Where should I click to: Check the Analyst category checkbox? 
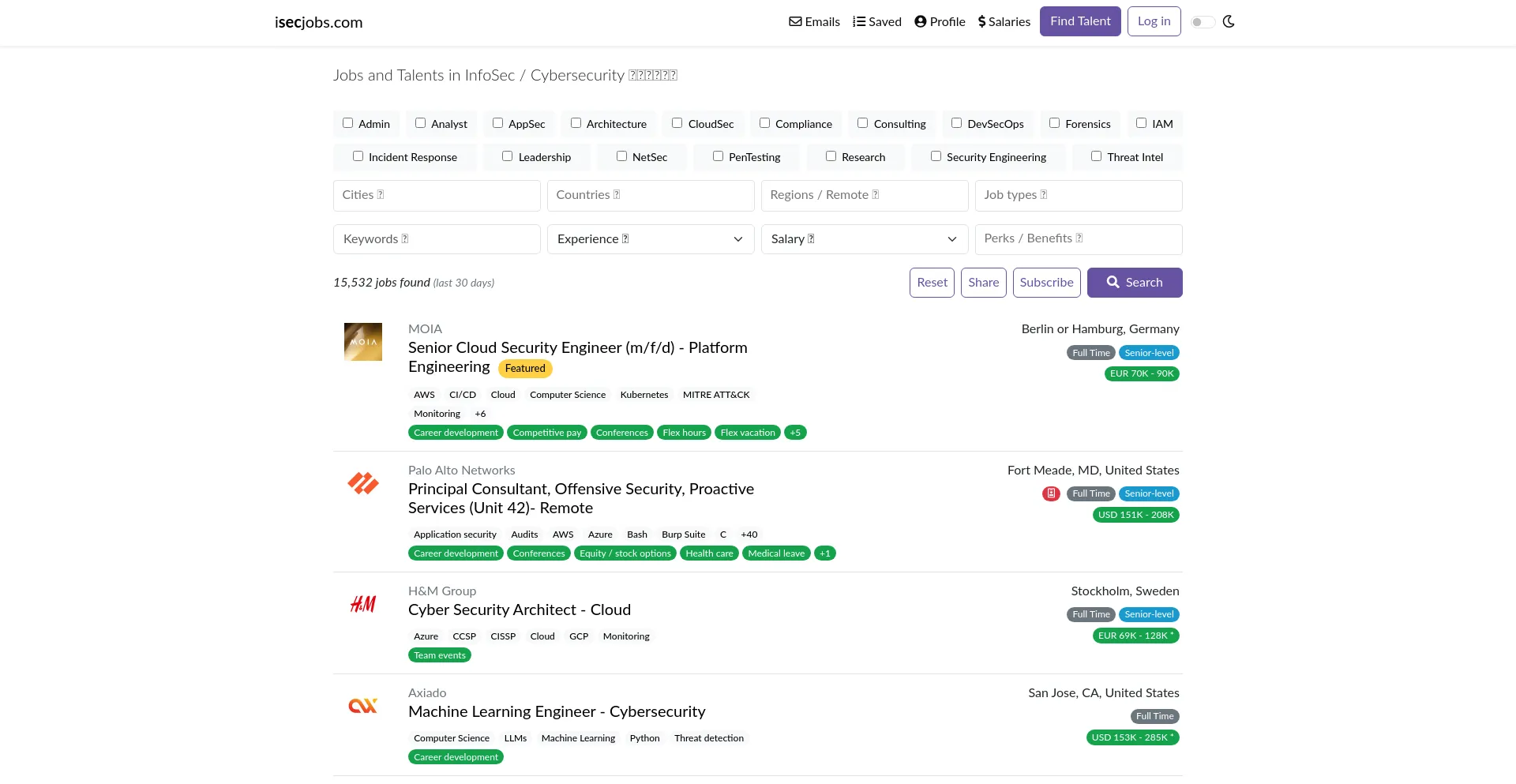click(x=420, y=123)
